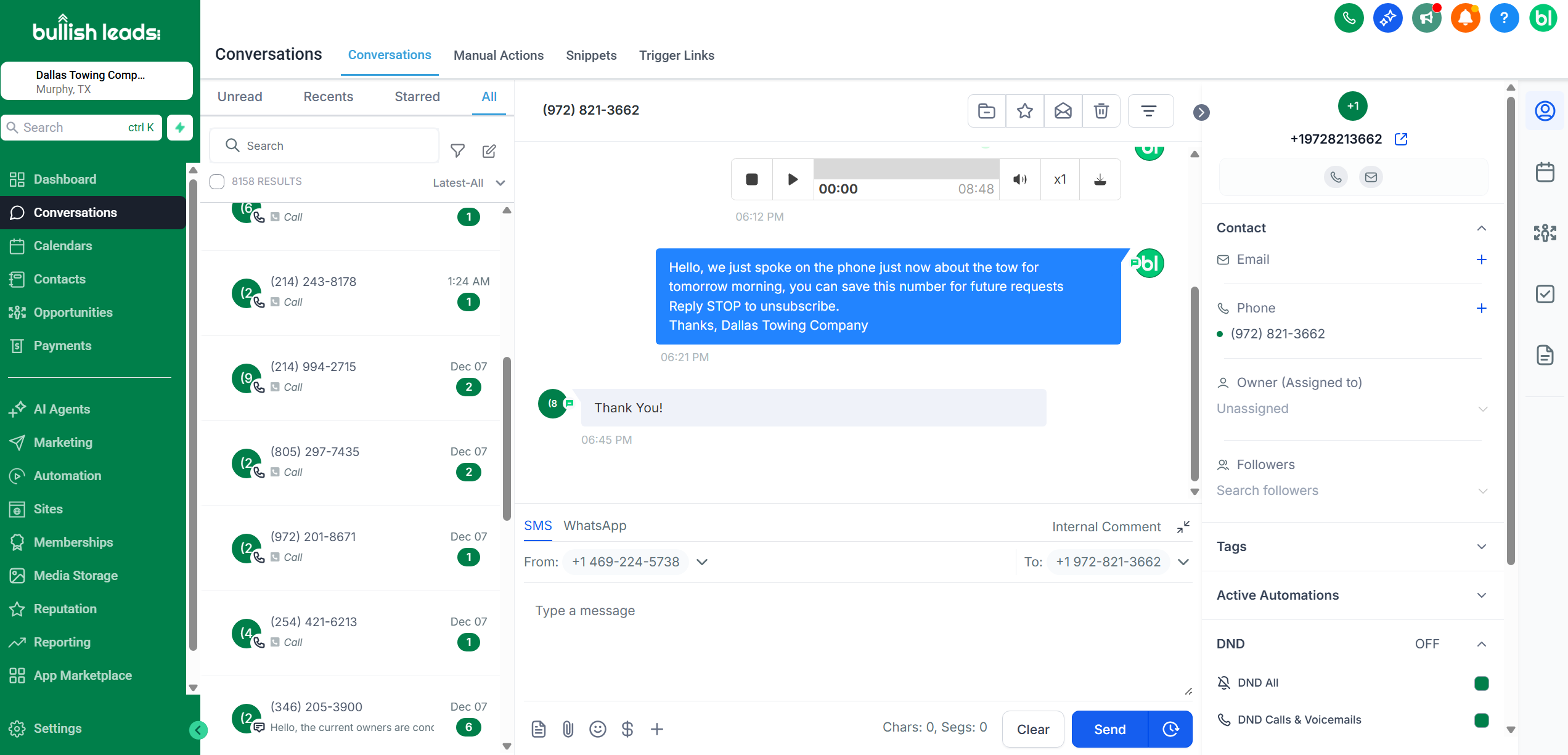Mark the conversation as unread
Image resolution: width=1568 pixels, height=755 pixels.
click(1063, 111)
